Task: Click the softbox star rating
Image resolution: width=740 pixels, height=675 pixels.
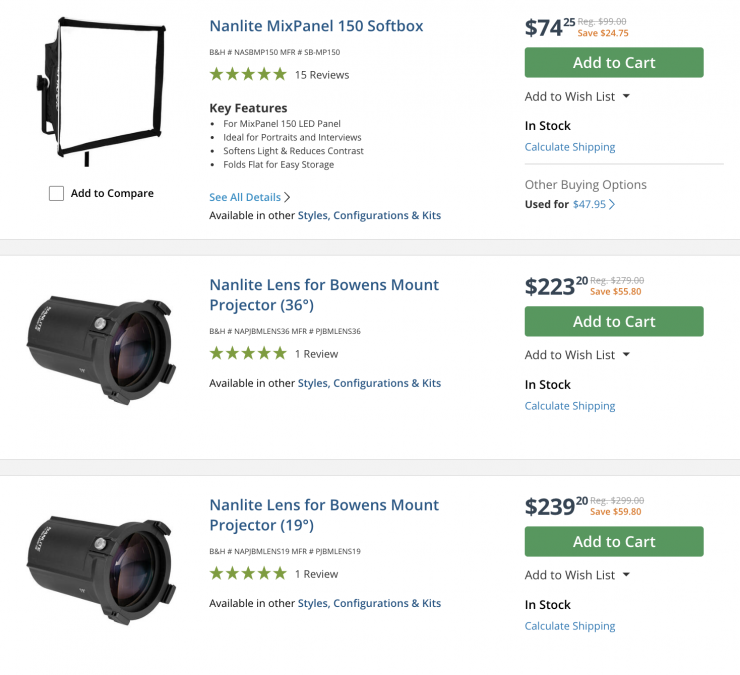Action: pos(247,75)
